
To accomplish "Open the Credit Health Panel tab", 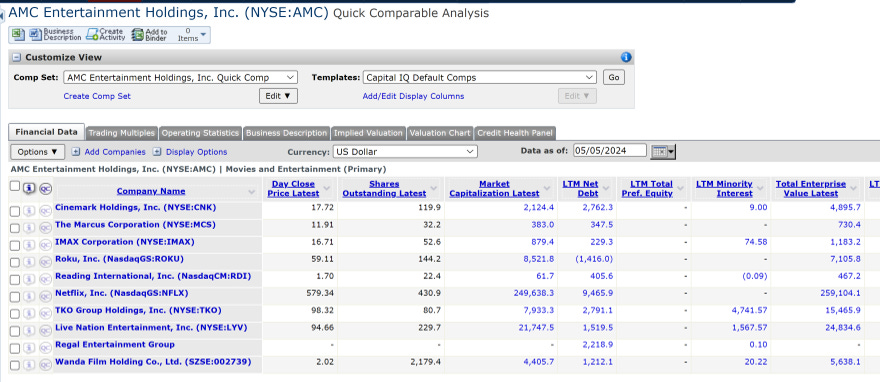I will (x=515, y=133).
